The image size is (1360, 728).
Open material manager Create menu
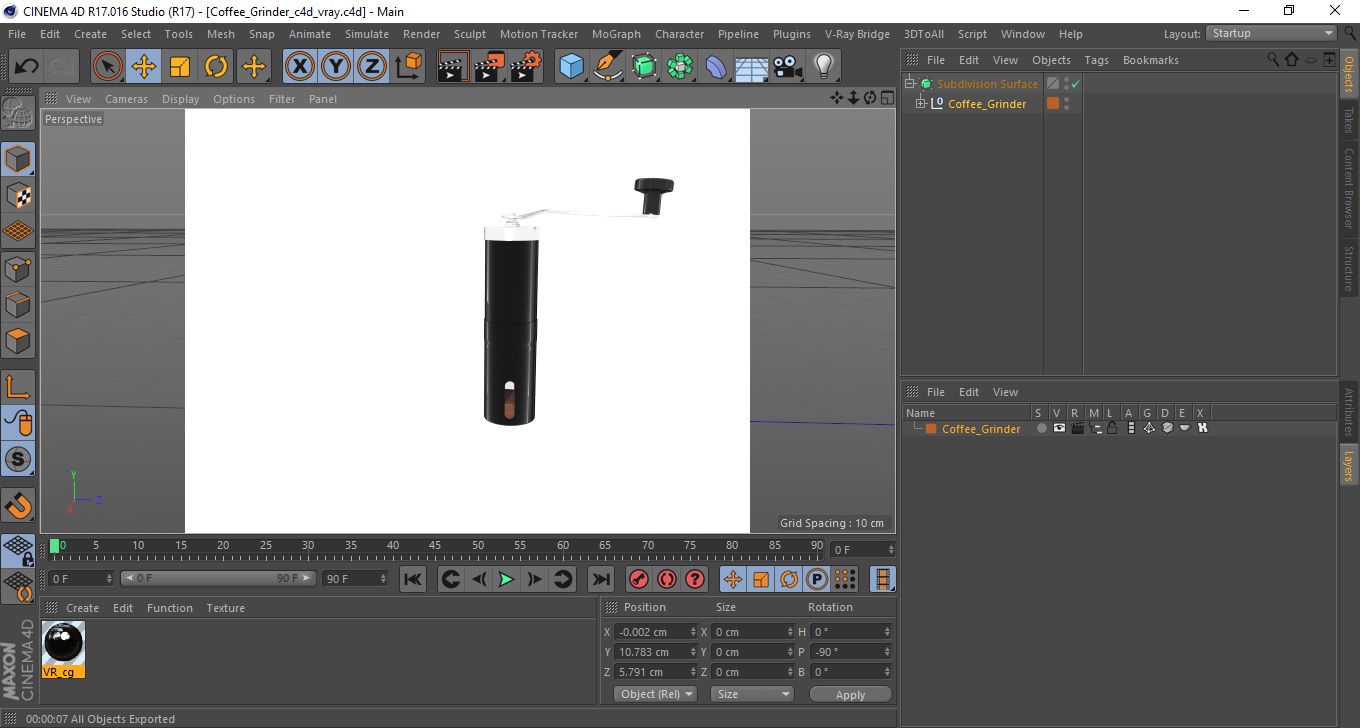pyautogui.click(x=82, y=608)
